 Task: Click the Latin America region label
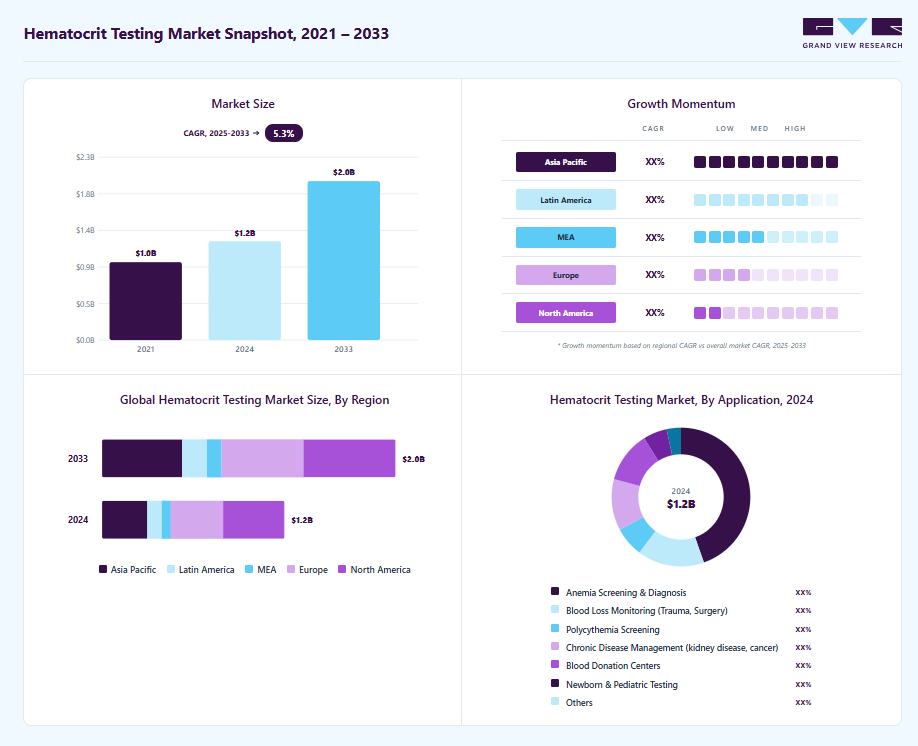tap(566, 200)
